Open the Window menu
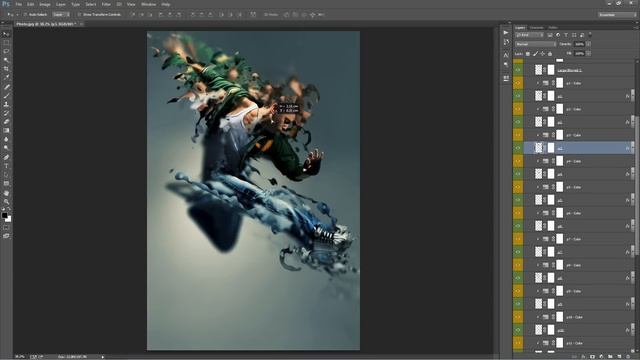The image size is (640, 360). point(148,4)
